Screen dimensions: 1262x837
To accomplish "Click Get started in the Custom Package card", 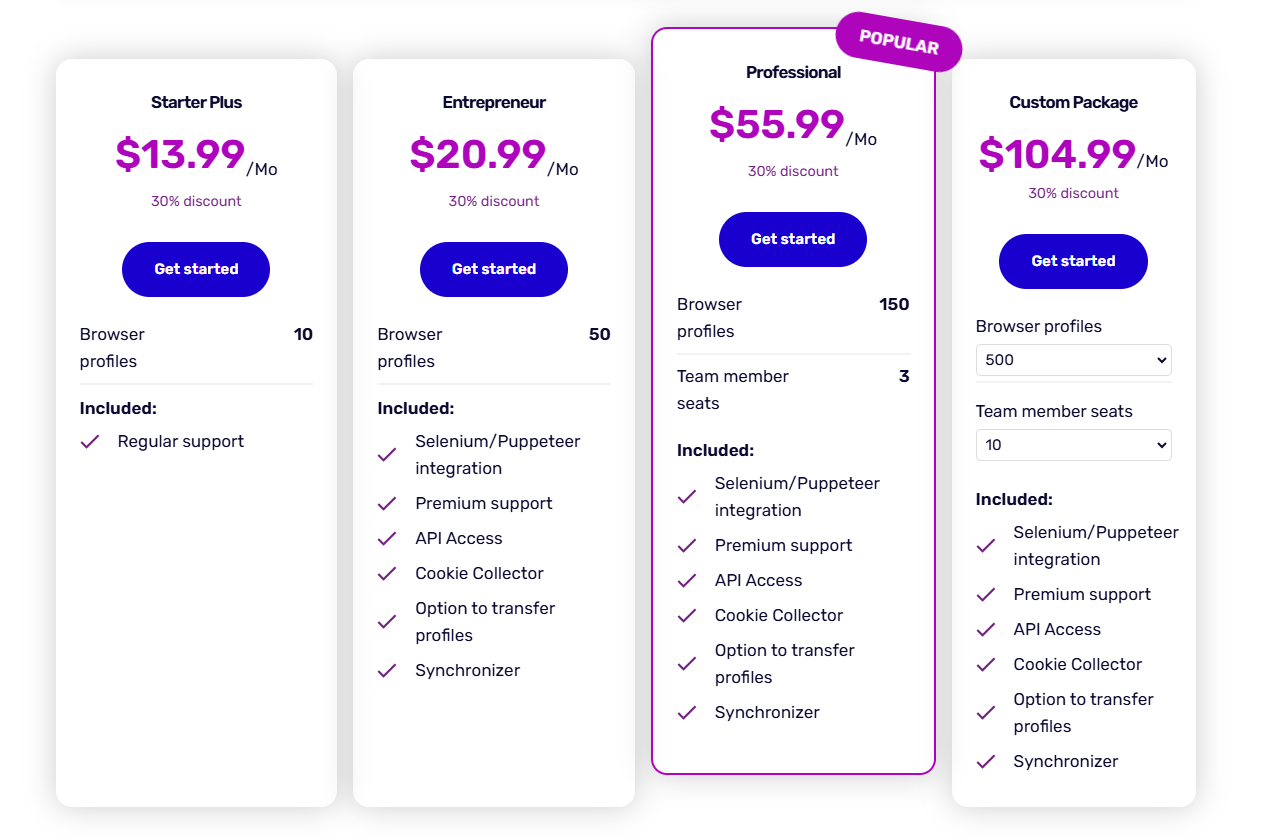I will 1073,261.
